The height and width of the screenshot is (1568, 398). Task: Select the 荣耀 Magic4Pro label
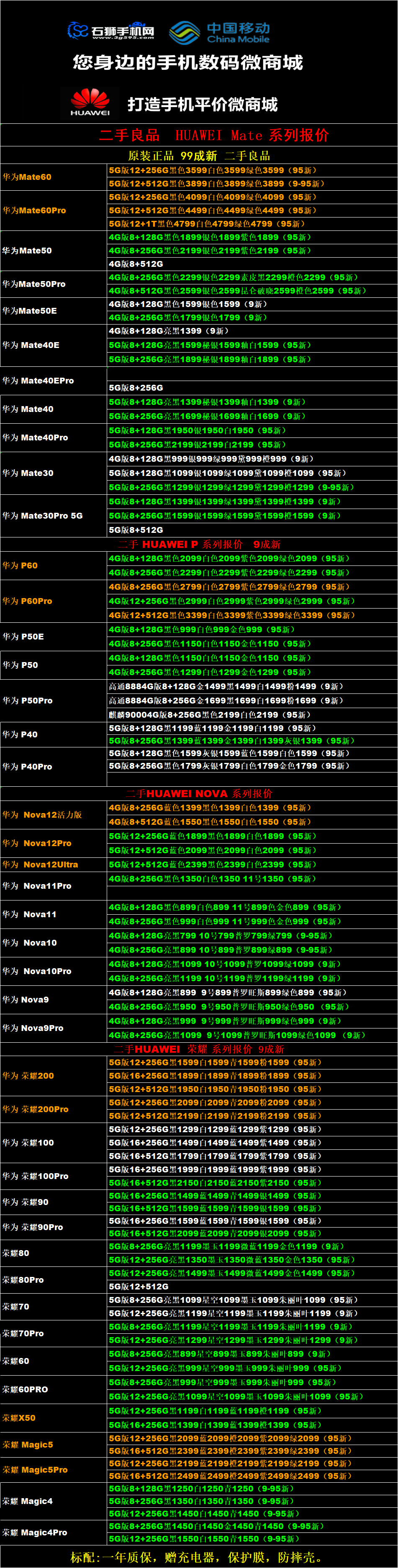pyautogui.click(x=35, y=1533)
